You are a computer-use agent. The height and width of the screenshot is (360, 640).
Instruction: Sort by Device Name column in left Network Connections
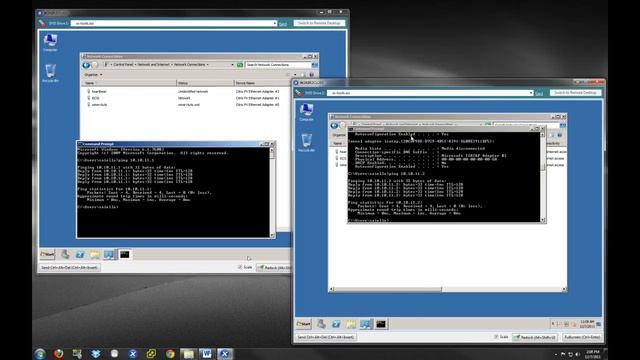(262, 83)
